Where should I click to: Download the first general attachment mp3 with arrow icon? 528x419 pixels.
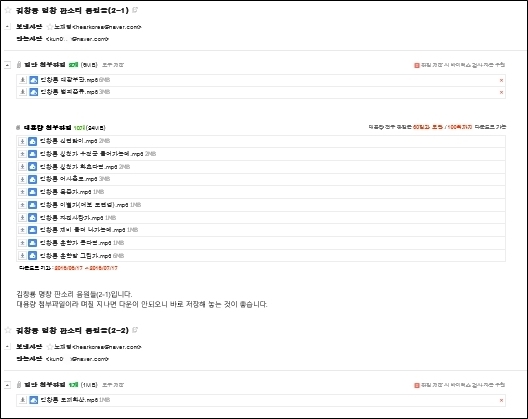23,80
